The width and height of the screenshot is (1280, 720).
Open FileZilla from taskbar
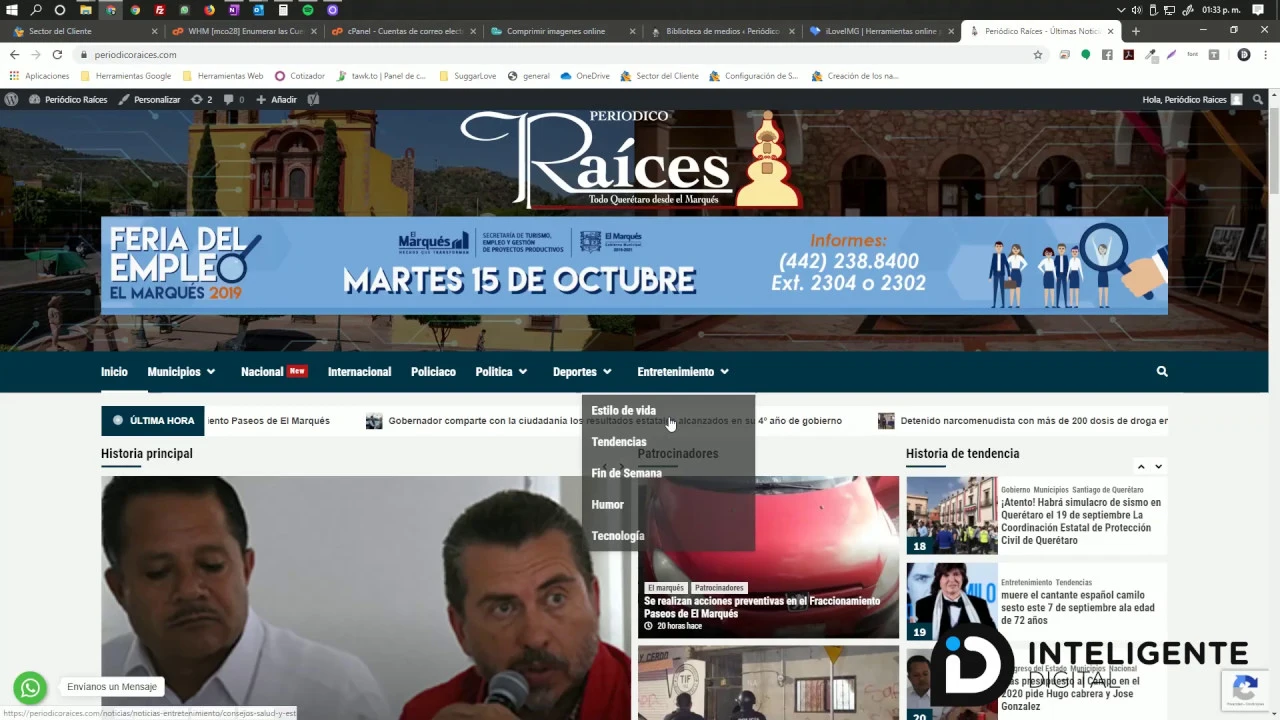[x=160, y=10]
